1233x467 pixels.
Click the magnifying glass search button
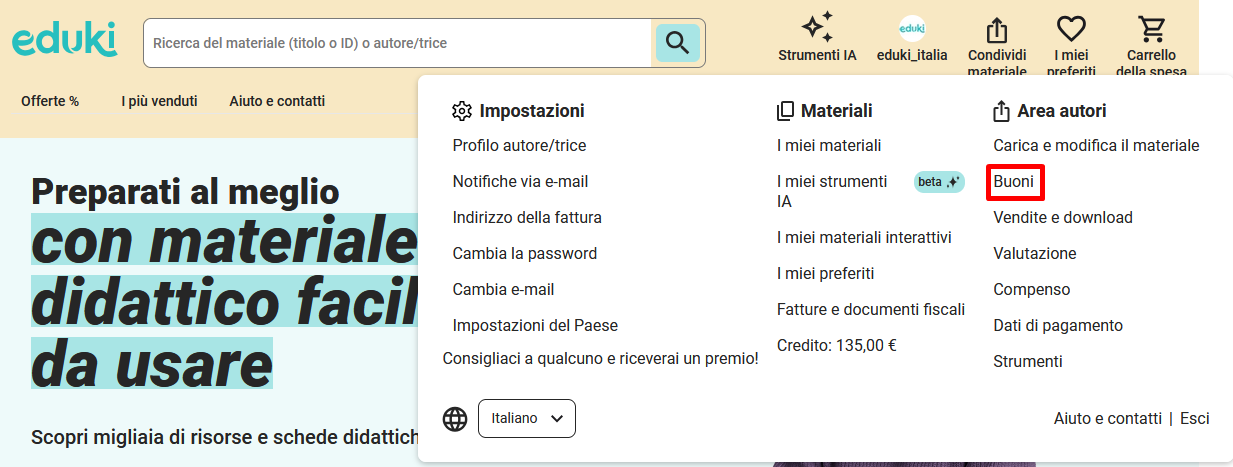pos(677,43)
